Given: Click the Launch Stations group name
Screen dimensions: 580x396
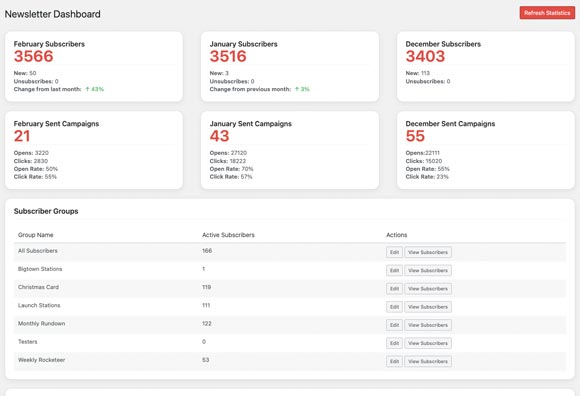Looking at the screenshot, I should (39, 305).
